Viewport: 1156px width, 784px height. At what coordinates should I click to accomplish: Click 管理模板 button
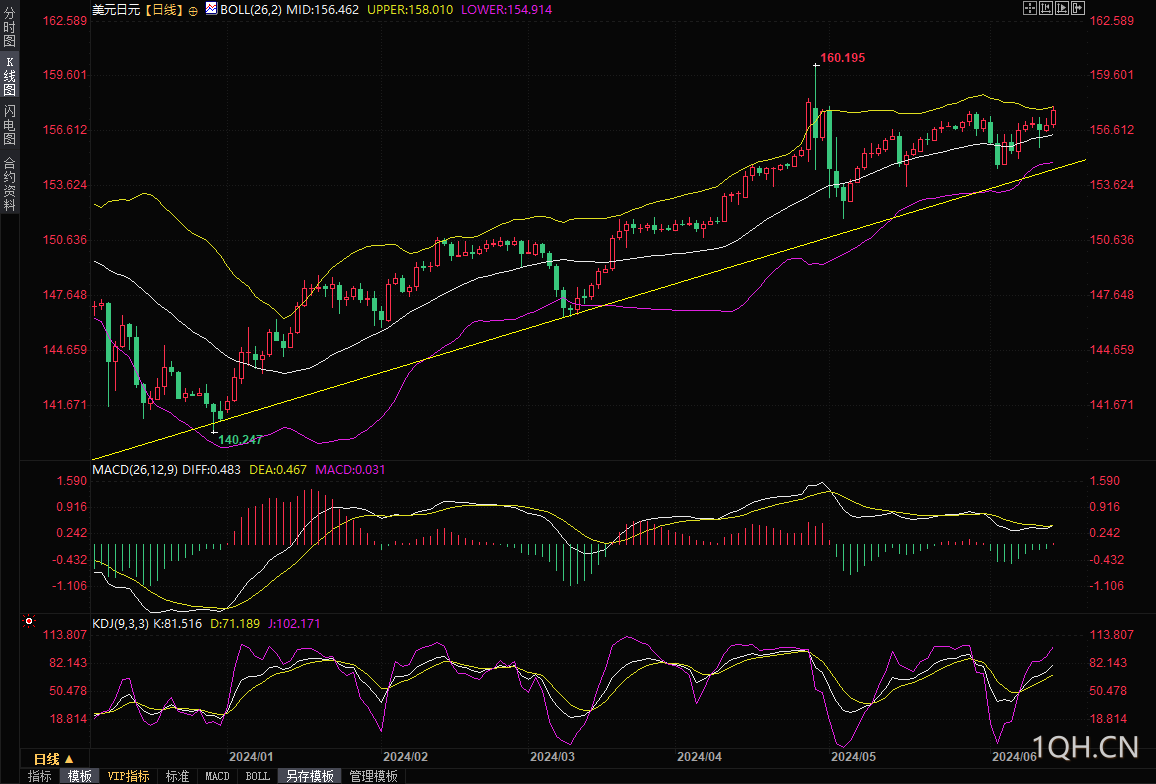coord(374,776)
